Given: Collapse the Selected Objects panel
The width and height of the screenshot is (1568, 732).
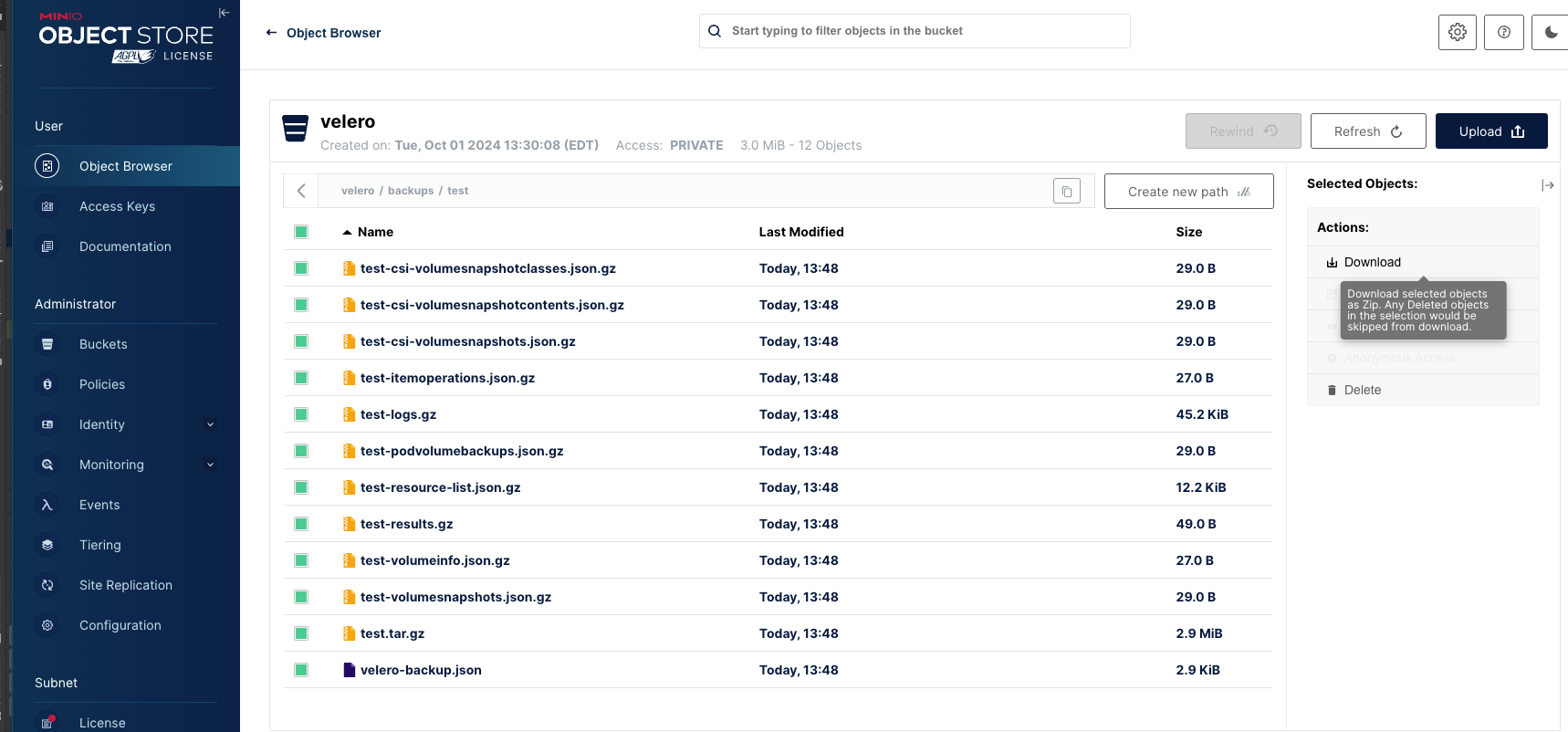Looking at the screenshot, I should (x=1547, y=185).
